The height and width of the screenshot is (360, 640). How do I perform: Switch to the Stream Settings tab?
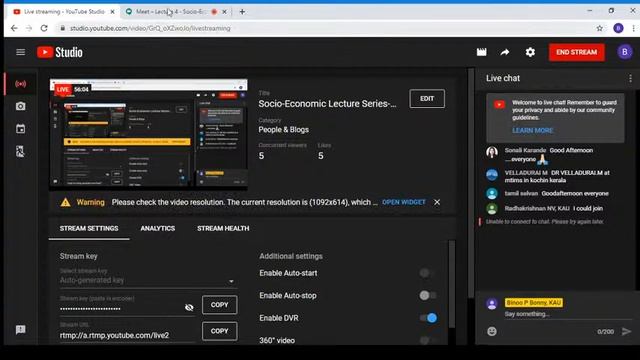pyautogui.click(x=89, y=229)
